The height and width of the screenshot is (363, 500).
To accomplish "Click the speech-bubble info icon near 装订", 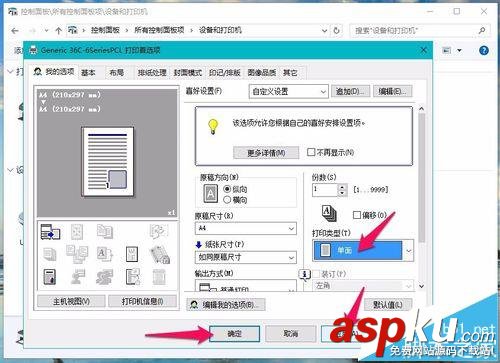I will pos(305,275).
